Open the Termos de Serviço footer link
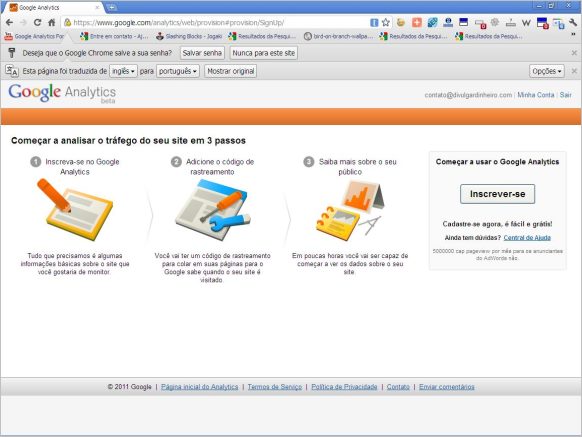The image size is (582, 437). click(x=275, y=387)
